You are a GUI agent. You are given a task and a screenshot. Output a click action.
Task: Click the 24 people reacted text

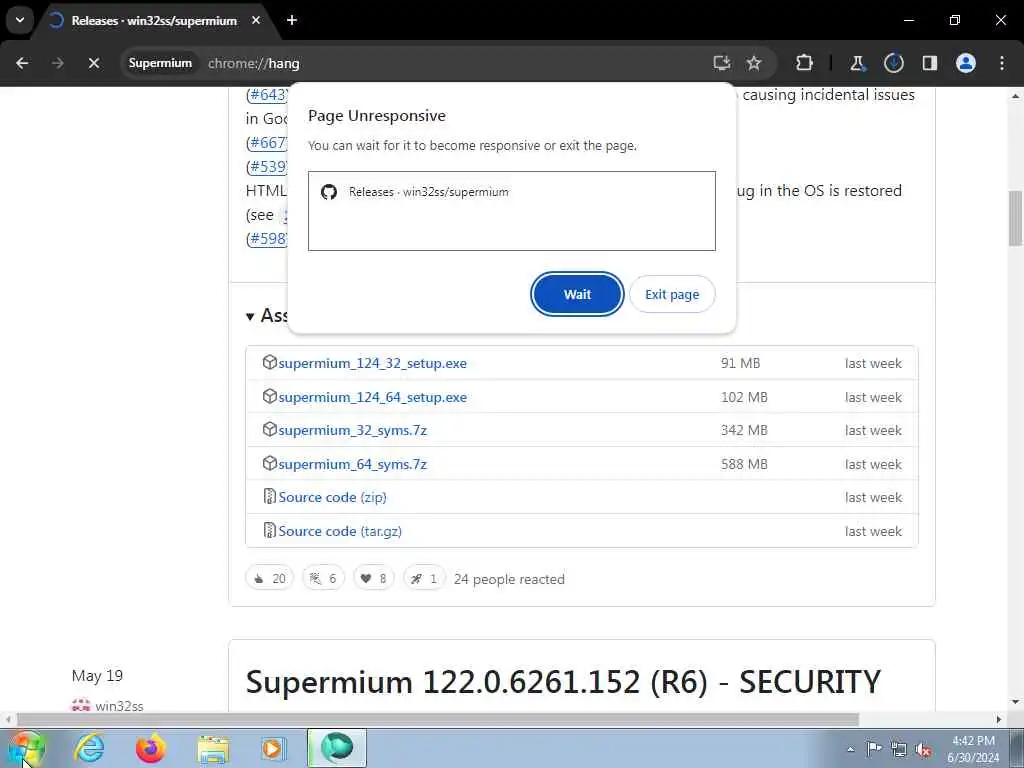(509, 579)
